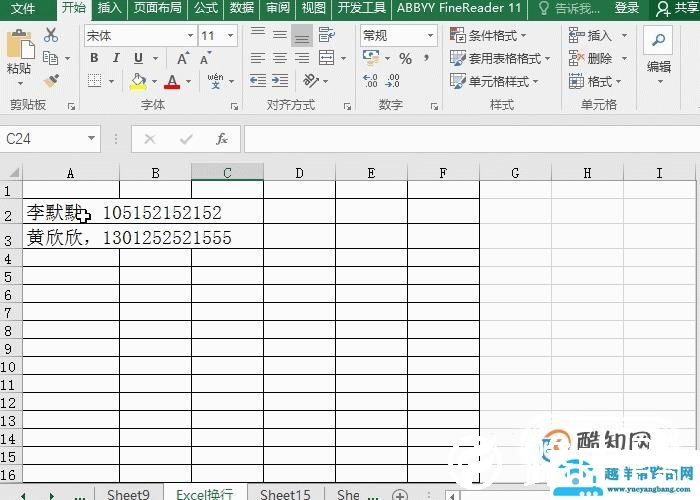This screenshot has height=500, width=700.
Task: Decrease decimal places
Action: 393,81
